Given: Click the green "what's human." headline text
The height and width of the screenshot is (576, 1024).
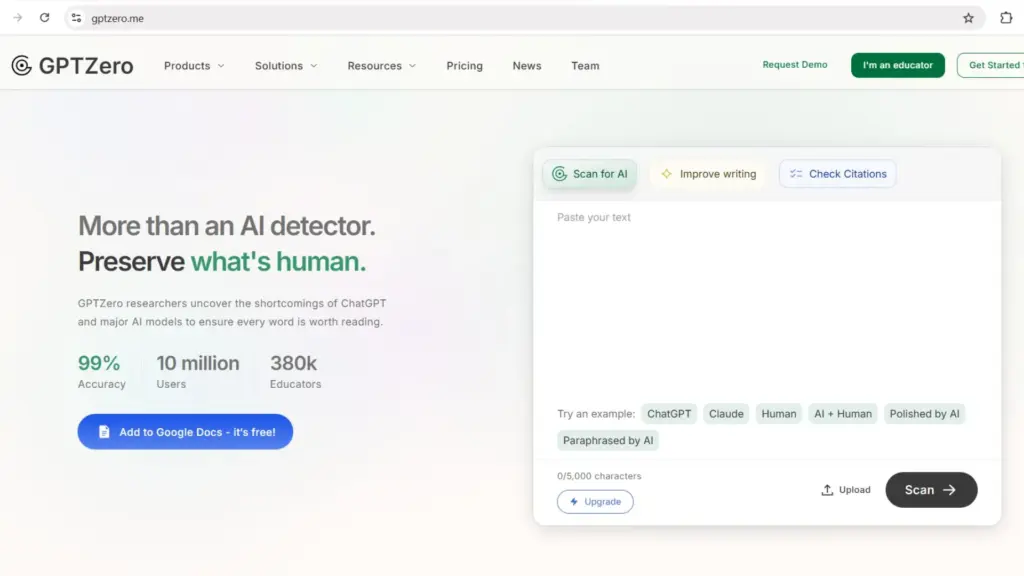Looking at the screenshot, I should pos(278,262).
